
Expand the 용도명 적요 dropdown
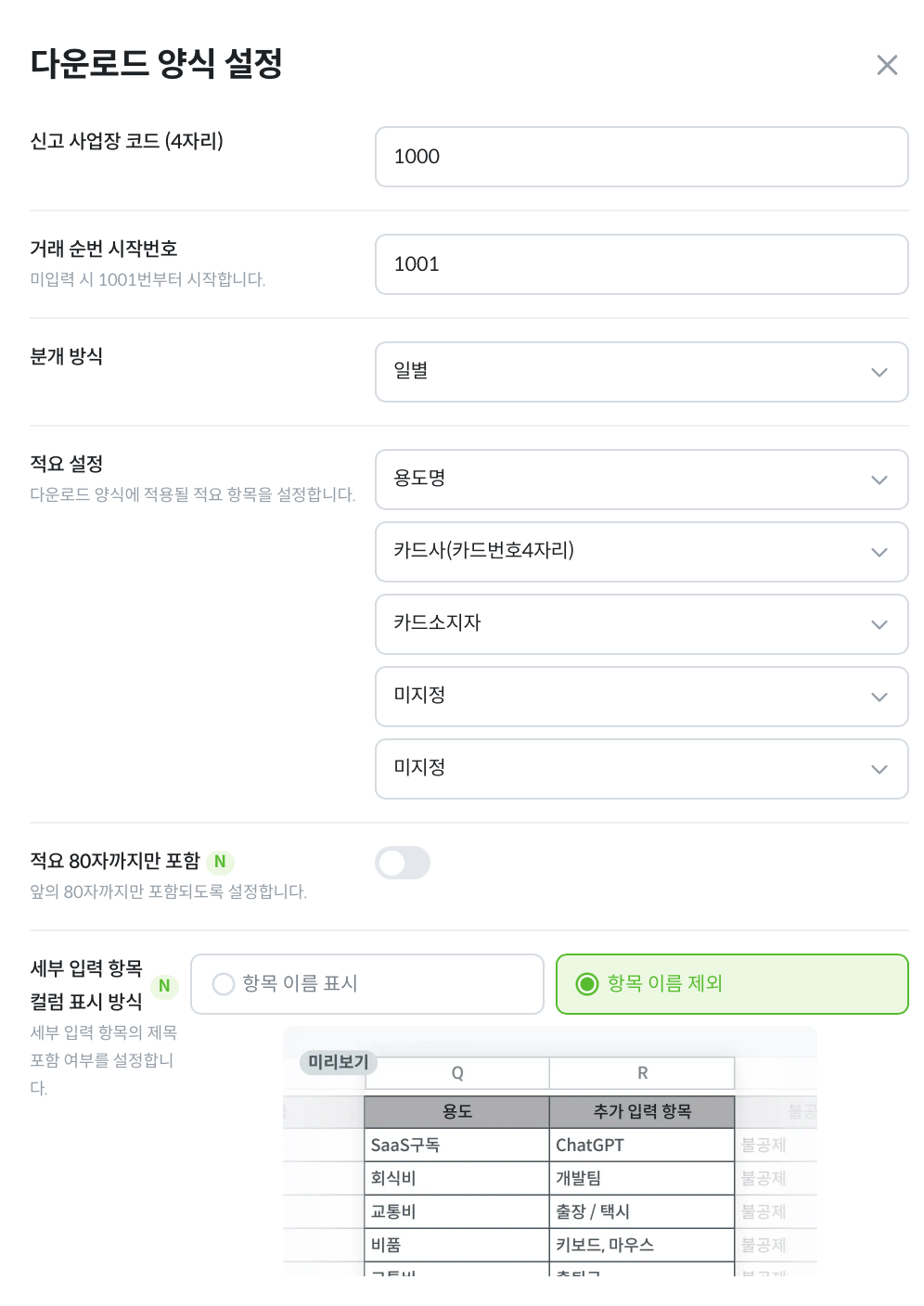pos(641,480)
